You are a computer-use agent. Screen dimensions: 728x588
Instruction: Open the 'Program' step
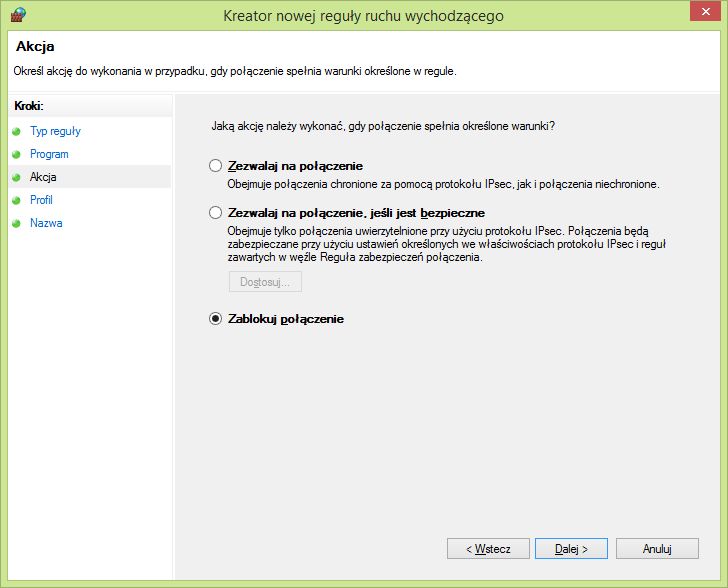[x=49, y=154]
